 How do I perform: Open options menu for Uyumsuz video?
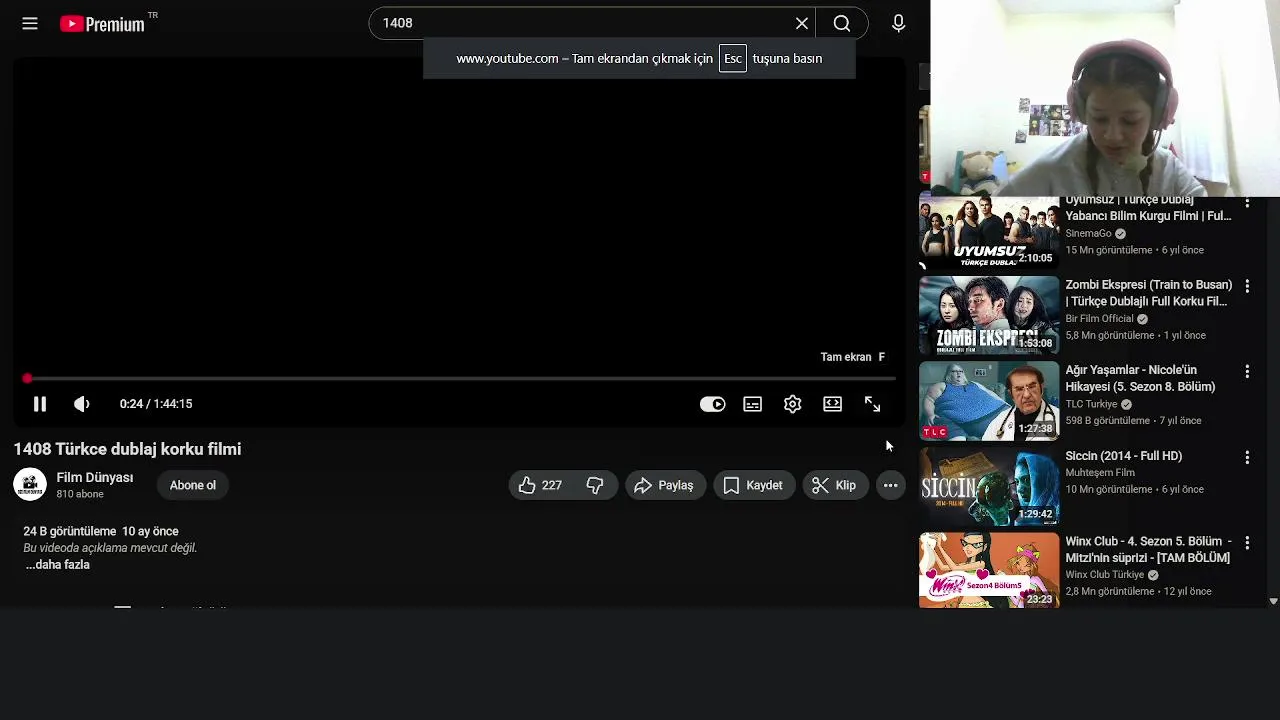pyautogui.click(x=1247, y=203)
